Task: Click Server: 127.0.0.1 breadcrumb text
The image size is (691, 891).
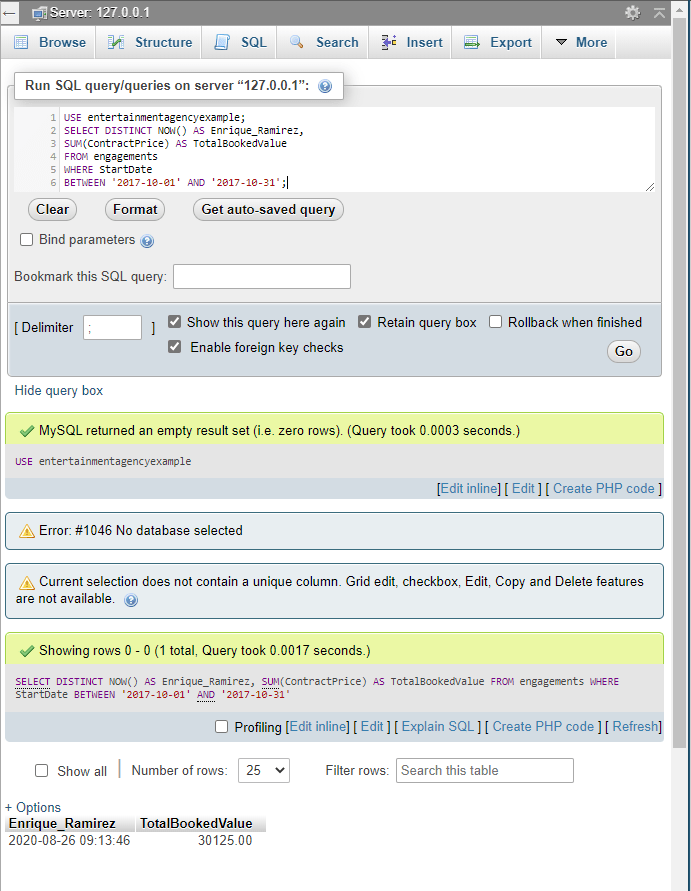Action: pyautogui.click(x=99, y=13)
